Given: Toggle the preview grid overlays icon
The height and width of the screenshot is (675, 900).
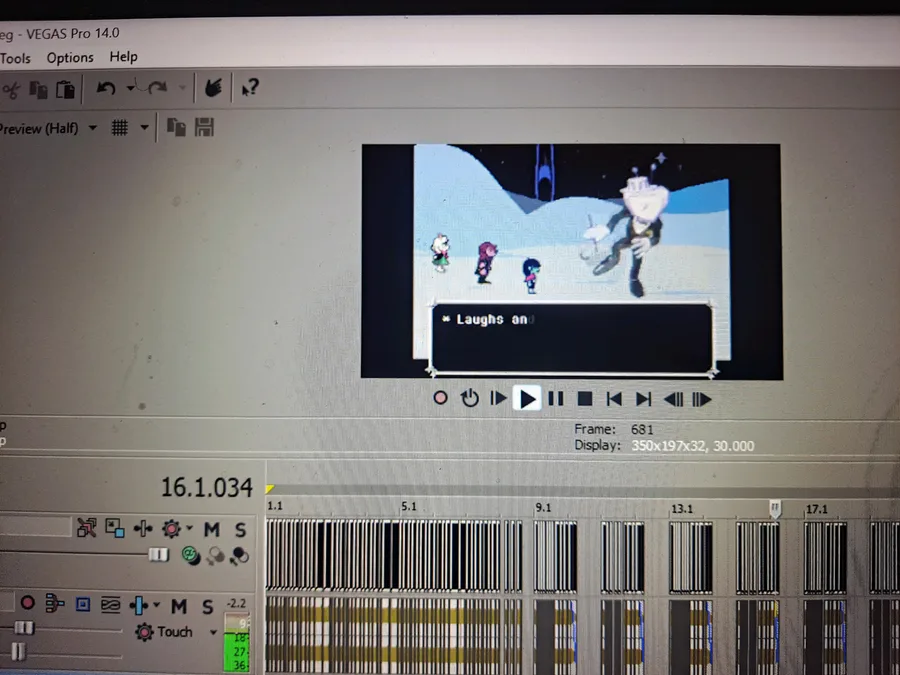Looking at the screenshot, I should (119, 127).
